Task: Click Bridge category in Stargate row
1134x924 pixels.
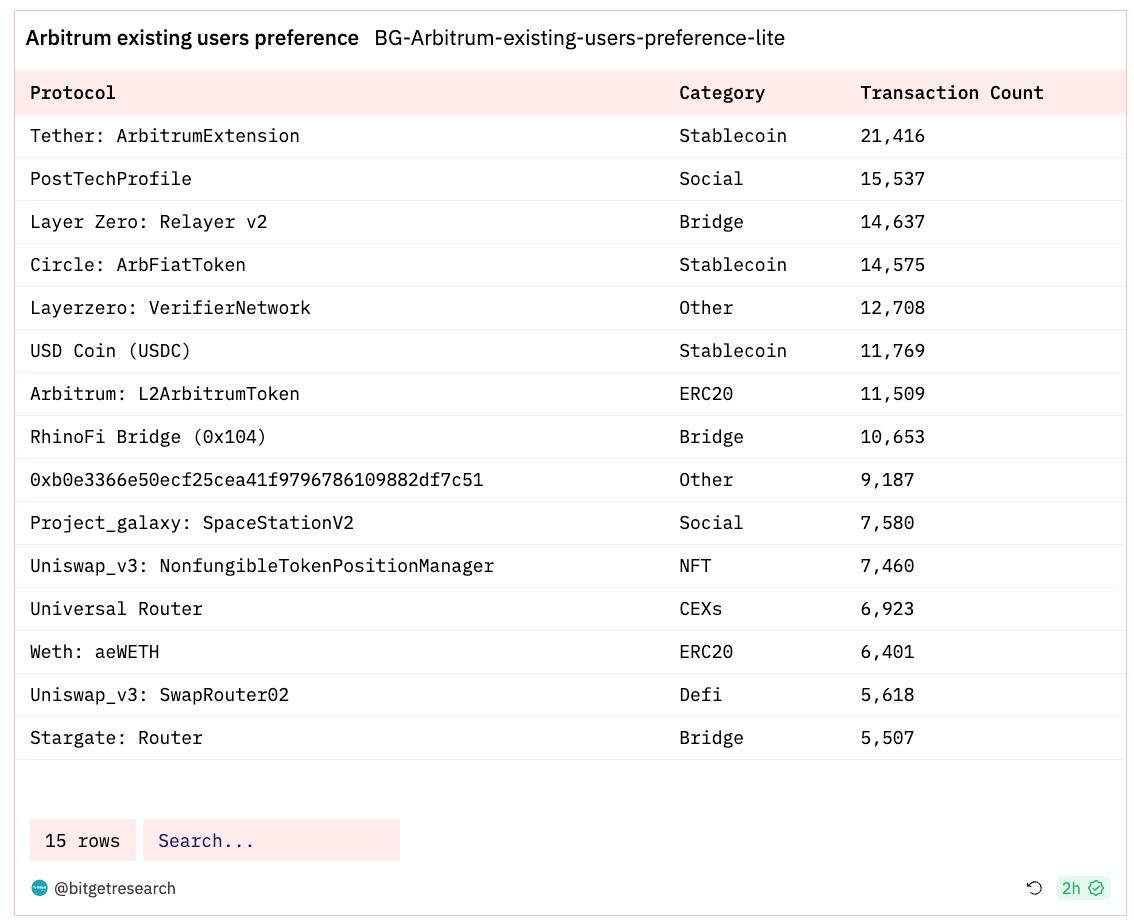Action: (x=711, y=738)
